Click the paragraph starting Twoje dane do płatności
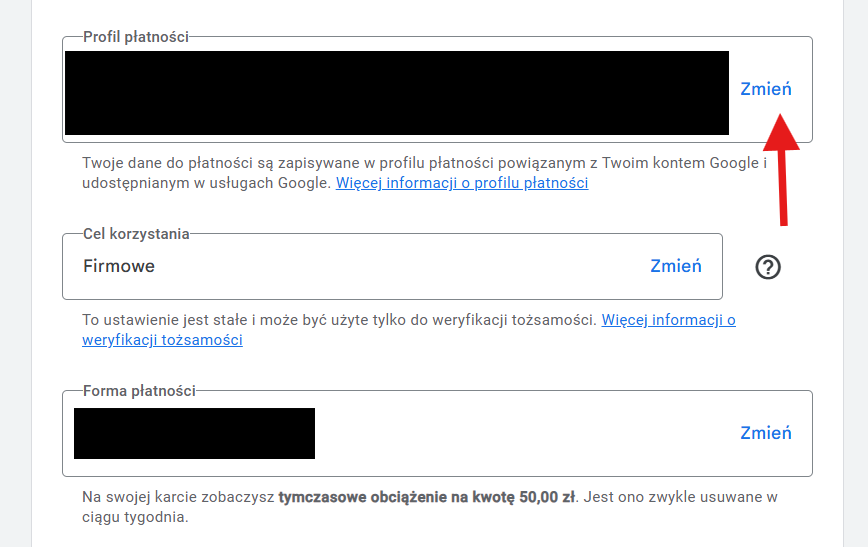Viewport: 868px width, 547px height. pyautogui.click(x=425, y=173)
